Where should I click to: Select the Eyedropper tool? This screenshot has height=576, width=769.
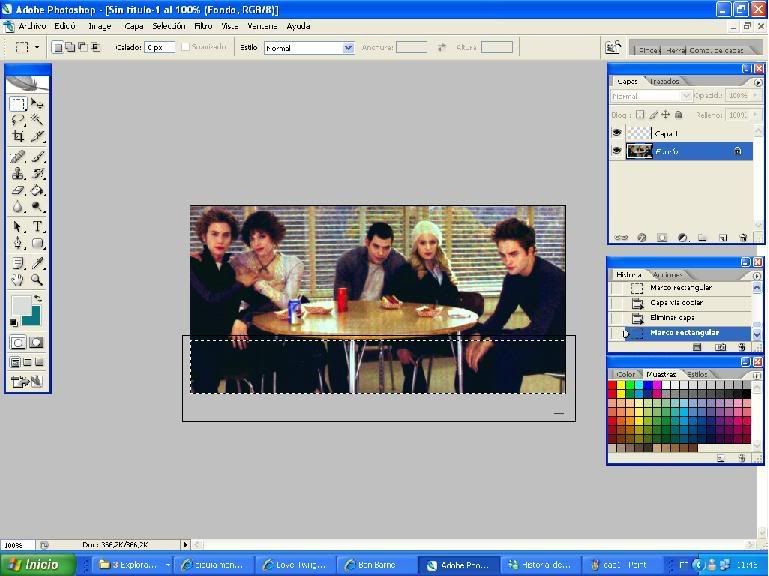[x=37, y=263]
